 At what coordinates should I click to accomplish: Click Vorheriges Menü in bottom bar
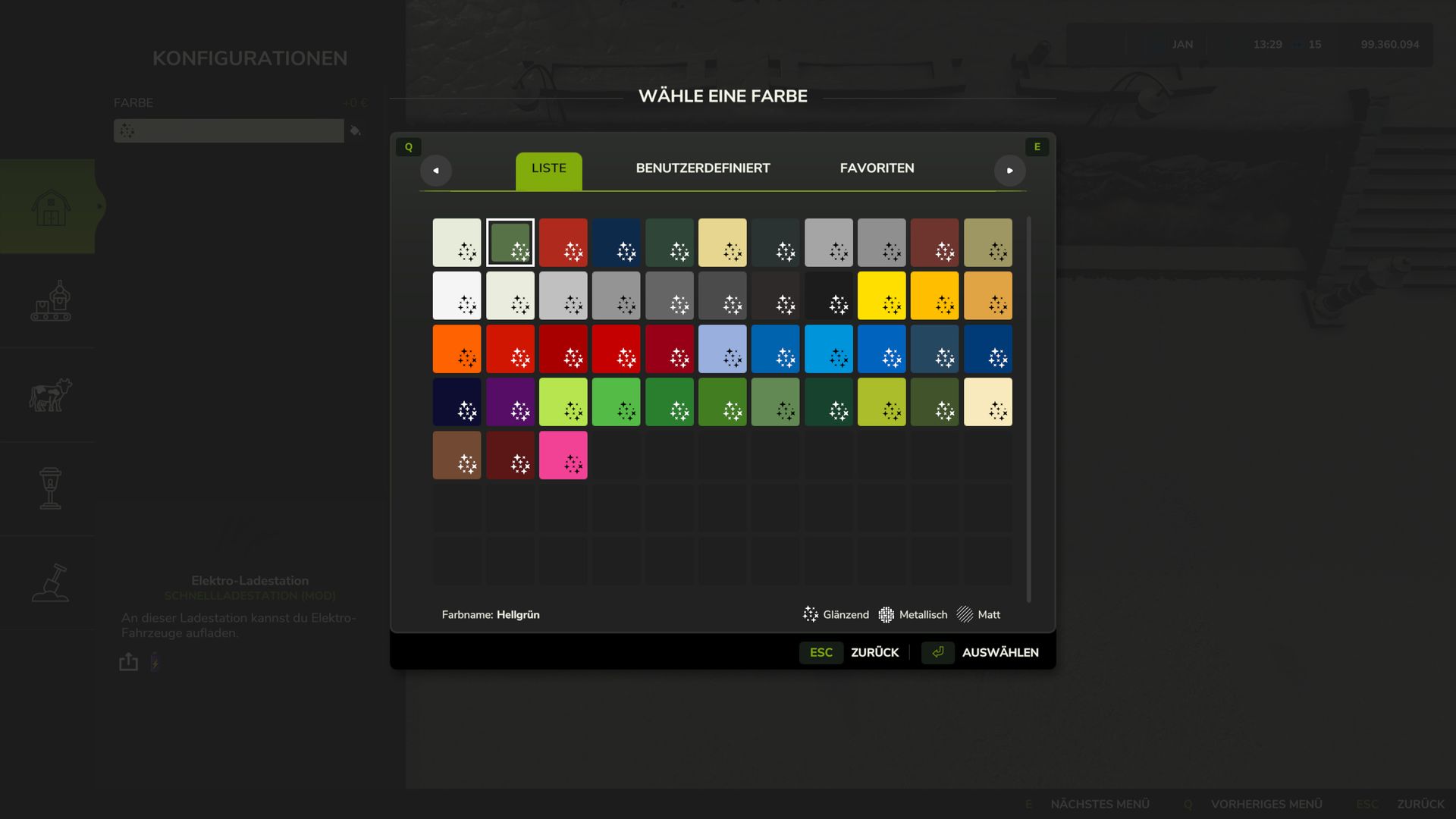1254,804
